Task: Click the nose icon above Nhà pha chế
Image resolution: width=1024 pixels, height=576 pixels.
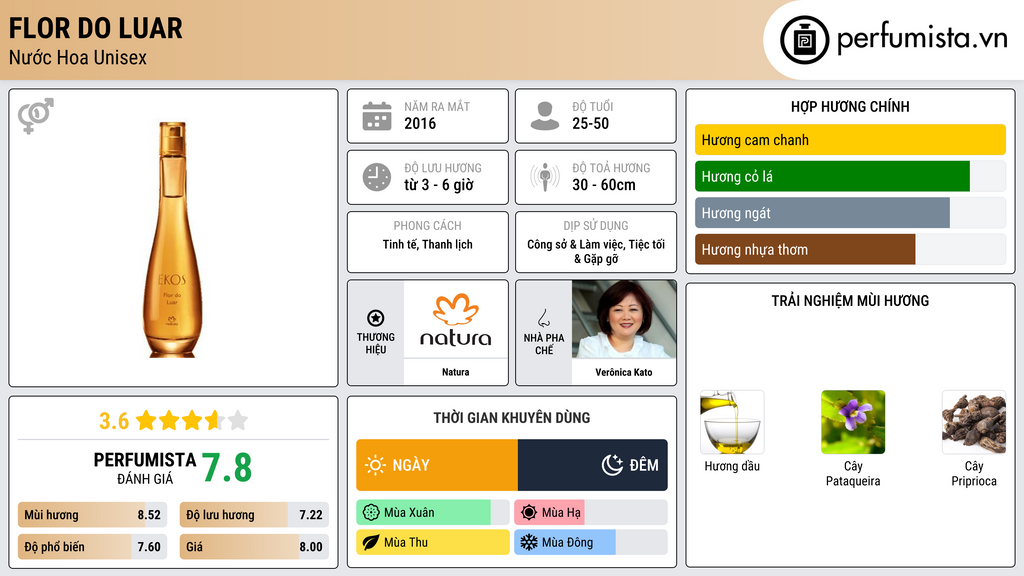Action: click(543, 318)
